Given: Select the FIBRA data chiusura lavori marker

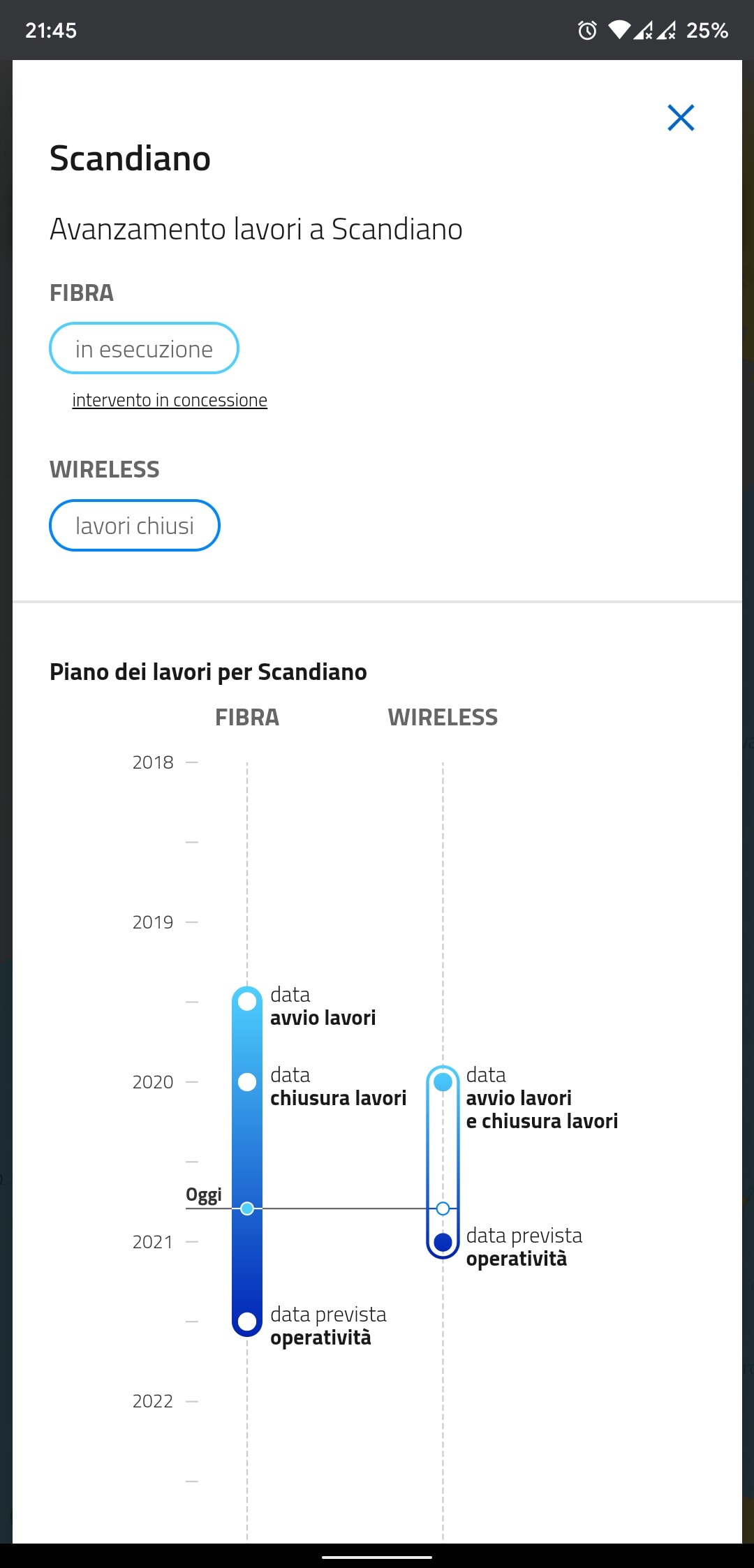Looking at the screenshot, I should [x=247, y=1082].
